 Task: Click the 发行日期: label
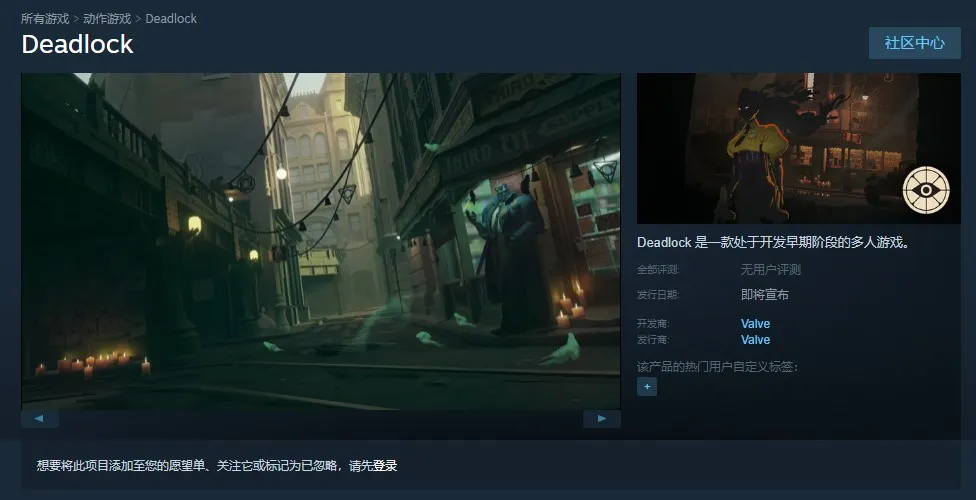pyautogui.click(x=657, y=295)
